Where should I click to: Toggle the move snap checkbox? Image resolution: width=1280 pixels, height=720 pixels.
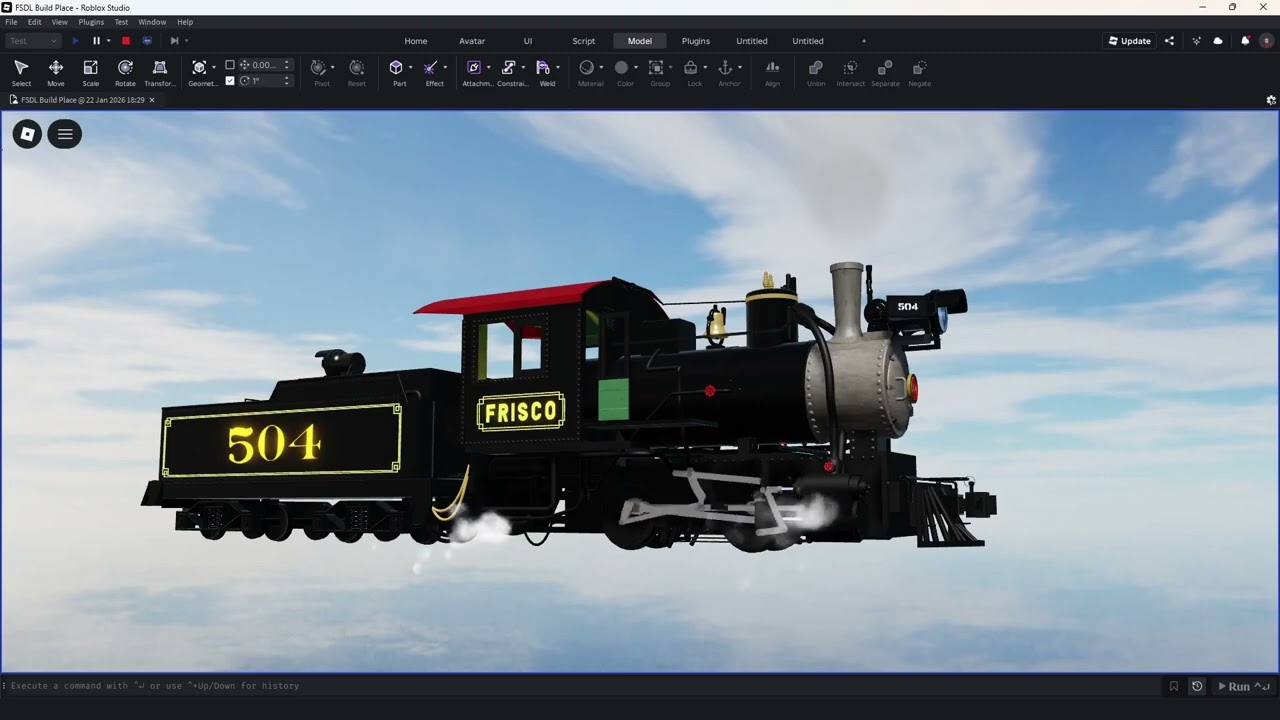[230, 65]
